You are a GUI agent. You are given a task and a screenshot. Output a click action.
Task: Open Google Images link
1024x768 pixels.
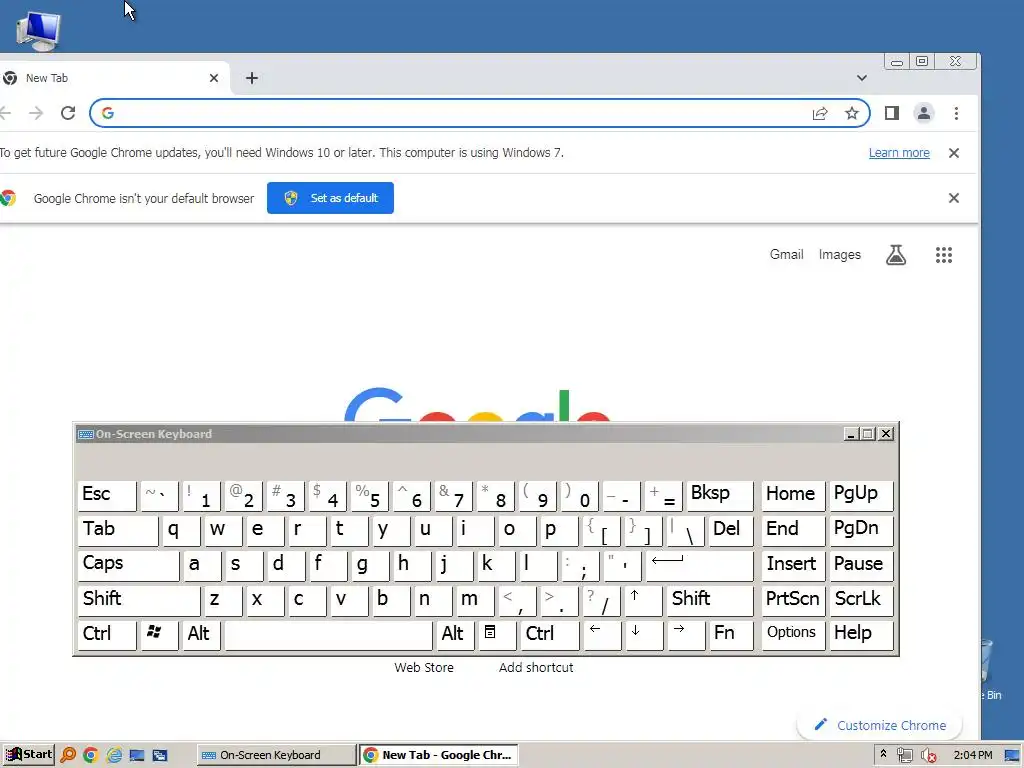pyautogui.click(x=840, y=255)
